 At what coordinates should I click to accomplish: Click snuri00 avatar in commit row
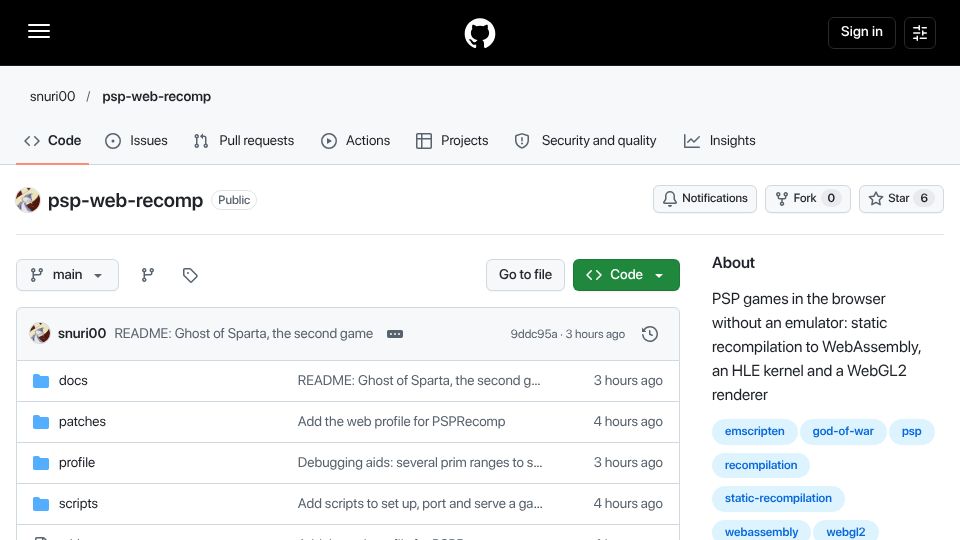40,333
